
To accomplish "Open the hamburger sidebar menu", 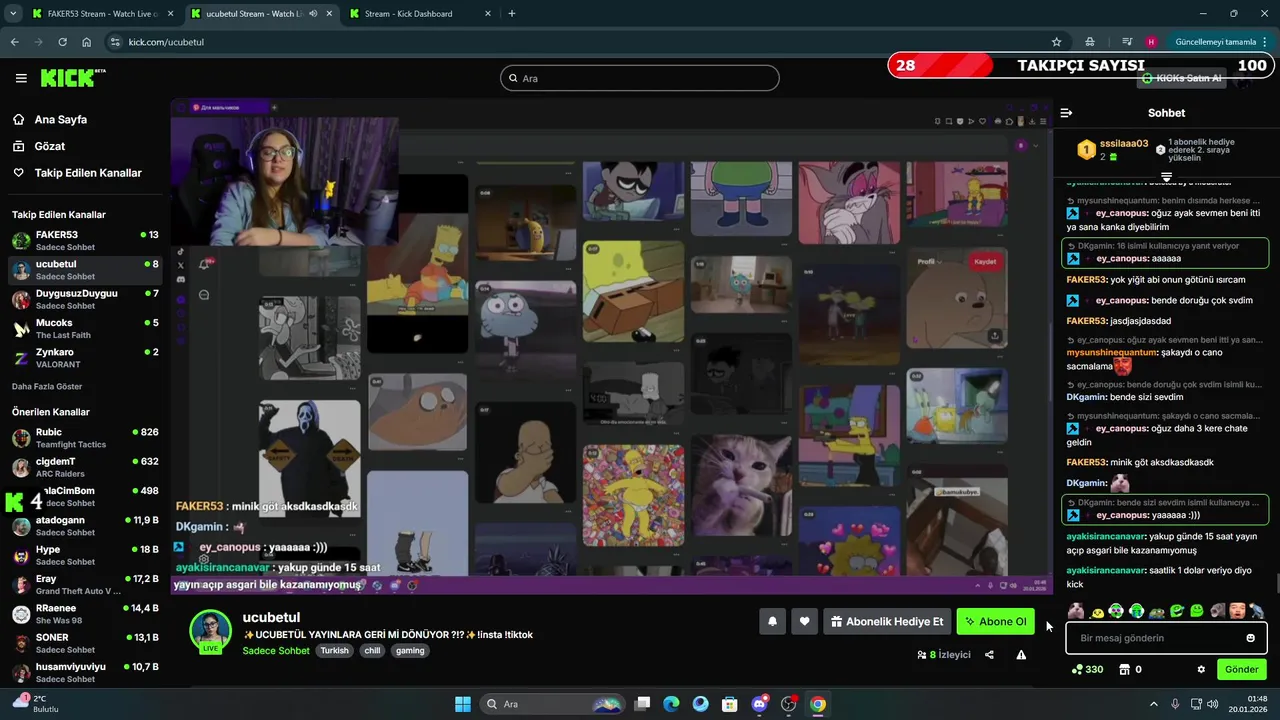I will pyautogui.click(x=21, y=78).
